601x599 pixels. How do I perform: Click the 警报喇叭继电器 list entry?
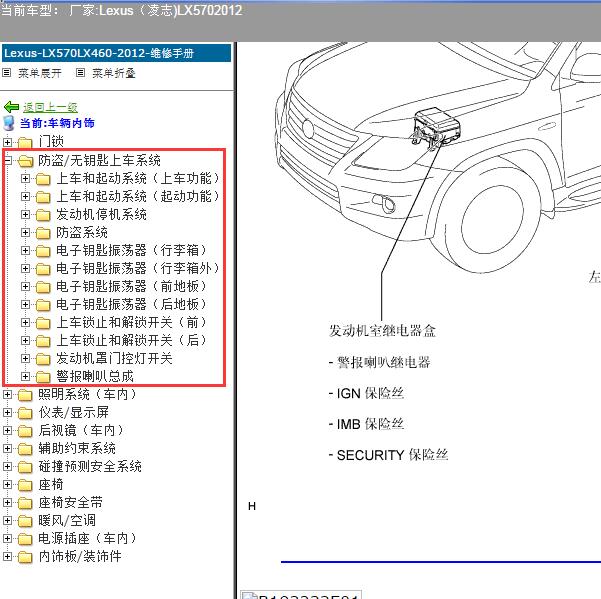[x=380, y=362]
